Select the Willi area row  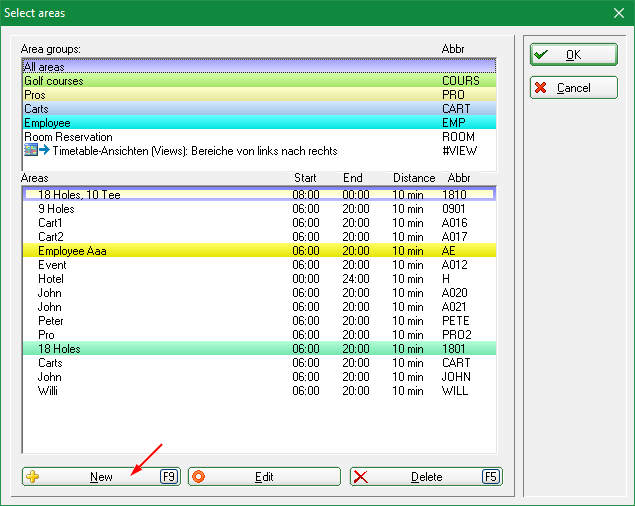click(x=259, y=391)
